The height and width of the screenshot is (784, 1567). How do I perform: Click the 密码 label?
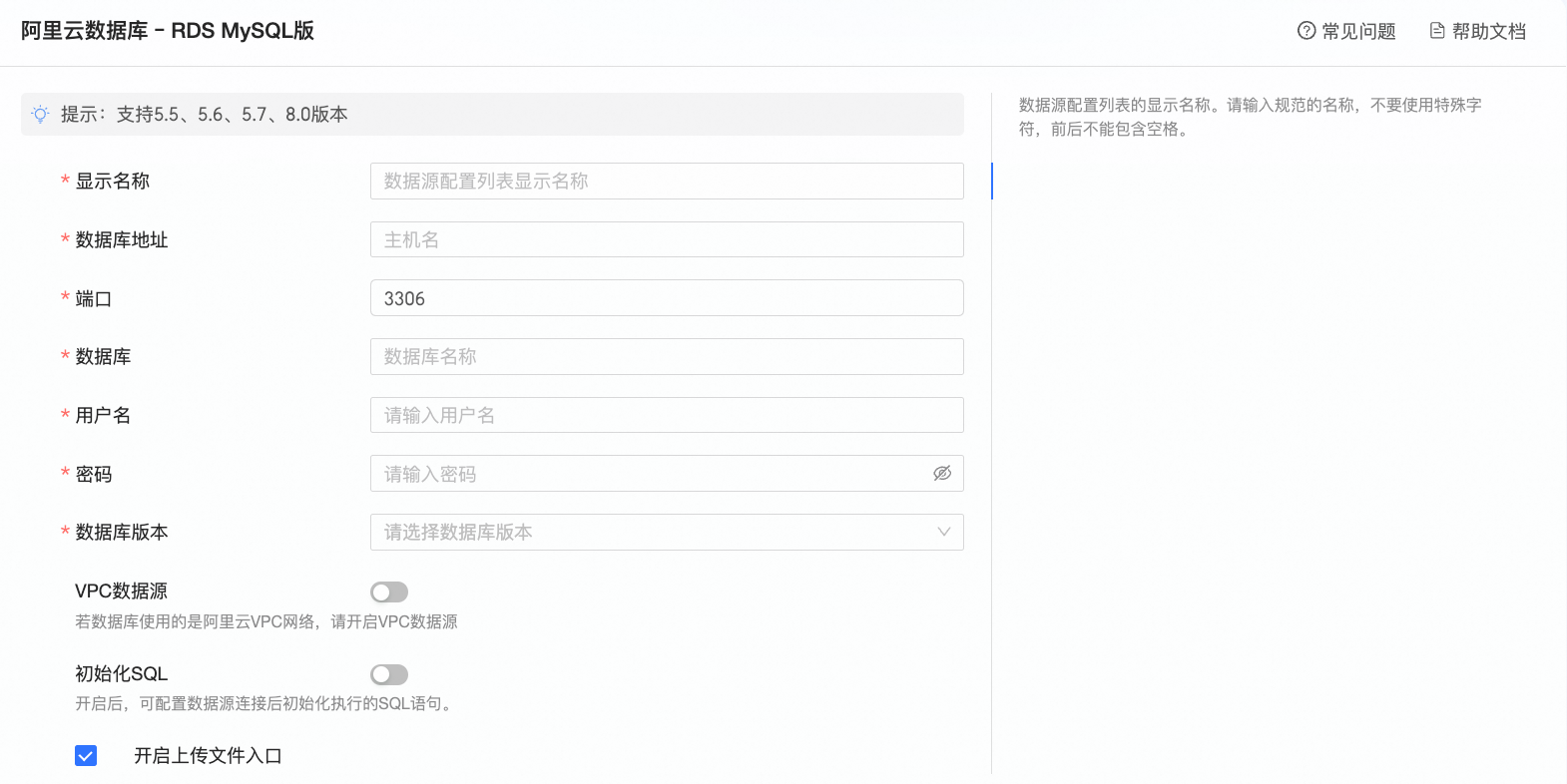tap(94, 475)
